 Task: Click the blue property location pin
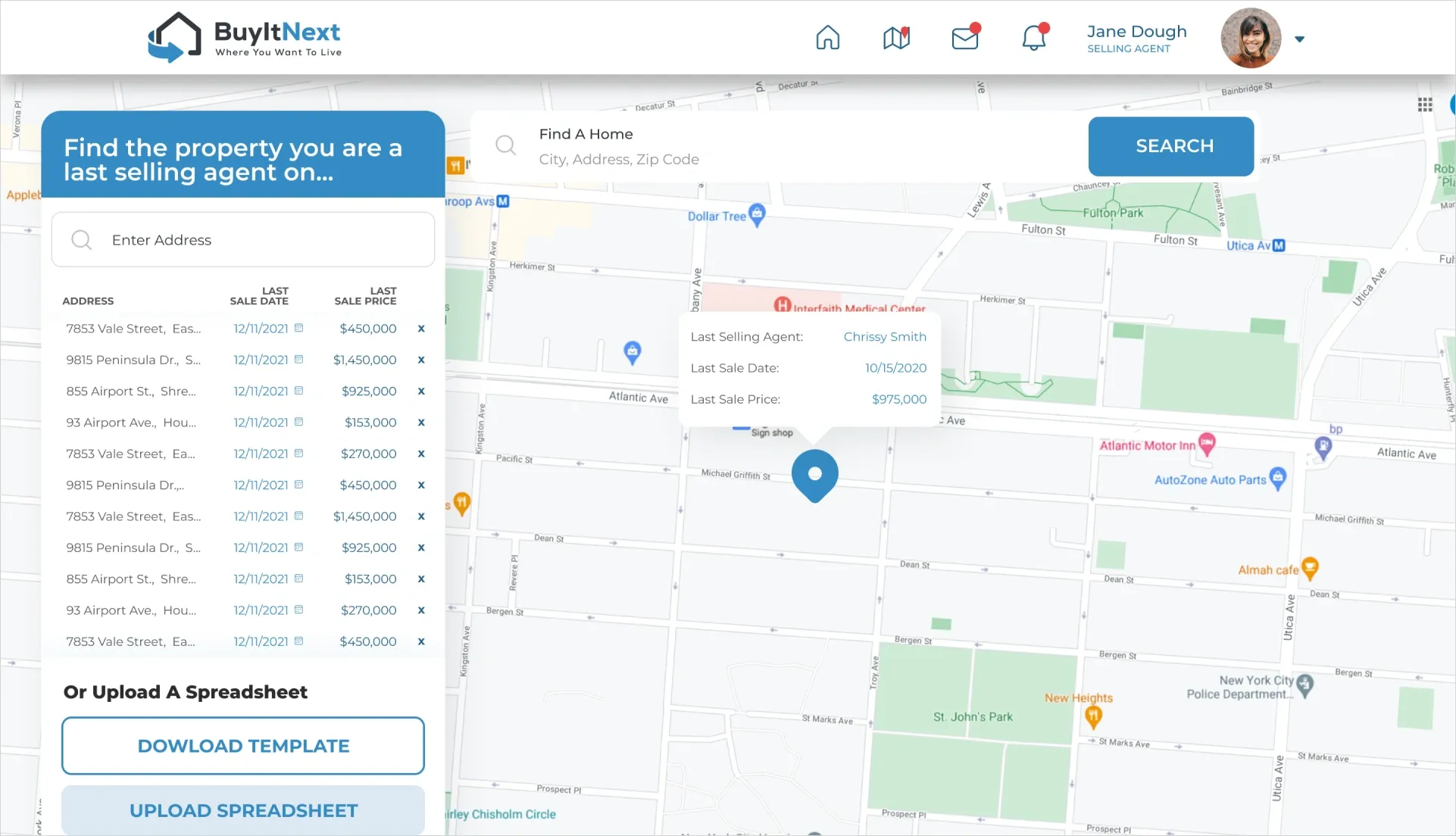point(814,475)
